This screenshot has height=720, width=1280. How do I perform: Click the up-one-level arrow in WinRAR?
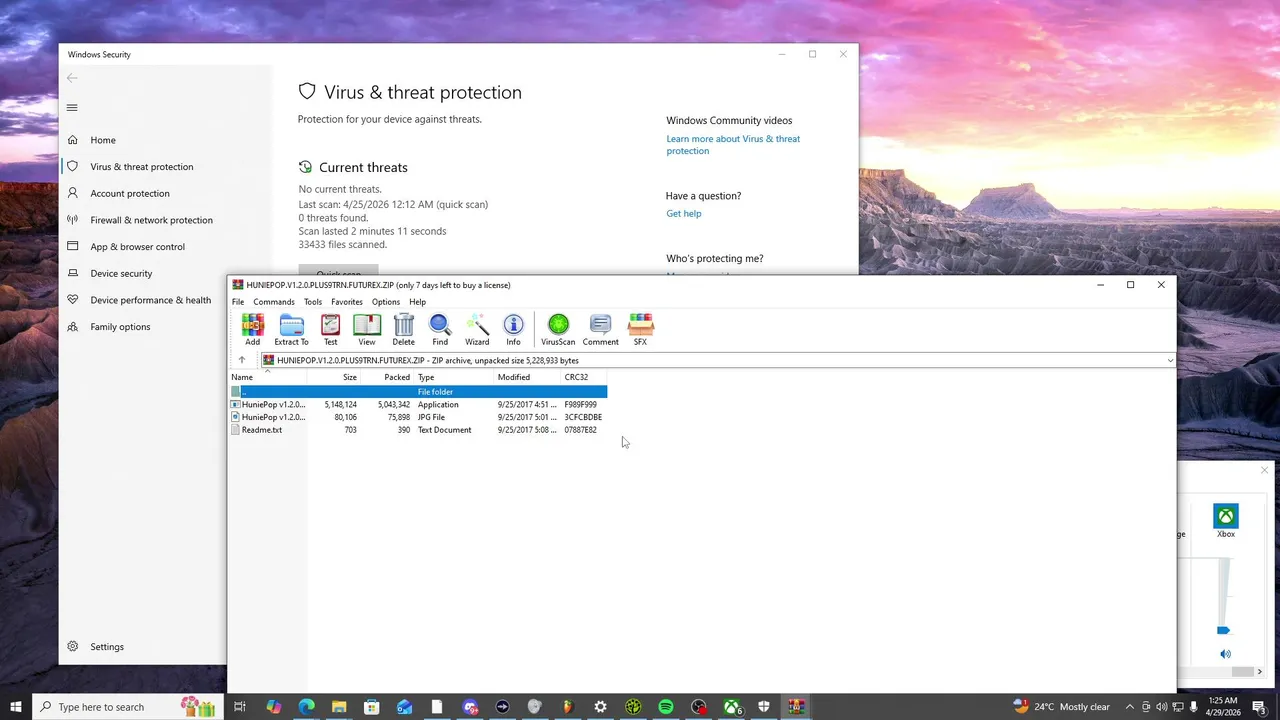pyautogui.click(x=241, y=360)
